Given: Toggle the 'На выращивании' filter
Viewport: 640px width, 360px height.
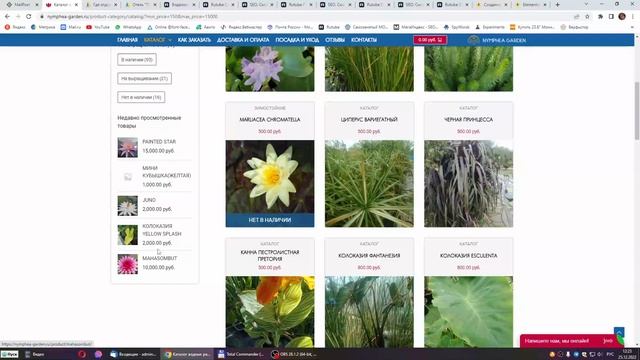Looking at the screenshot, I should pos(144,78).
